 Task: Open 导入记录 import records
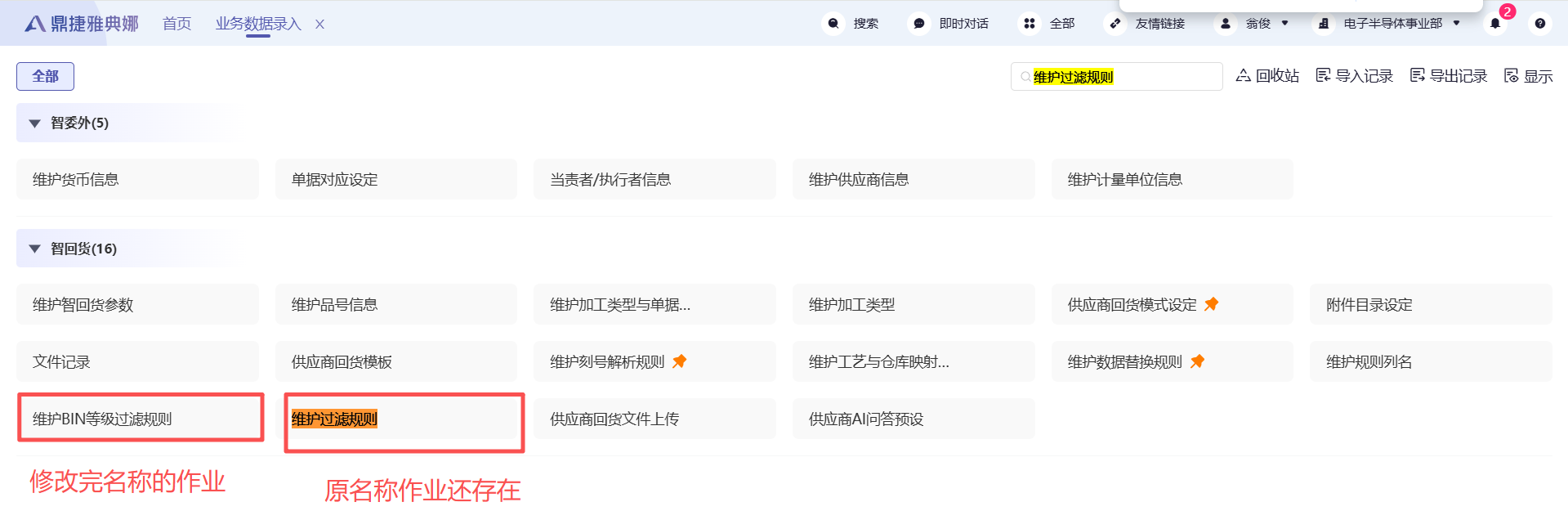pos(1354,76)
